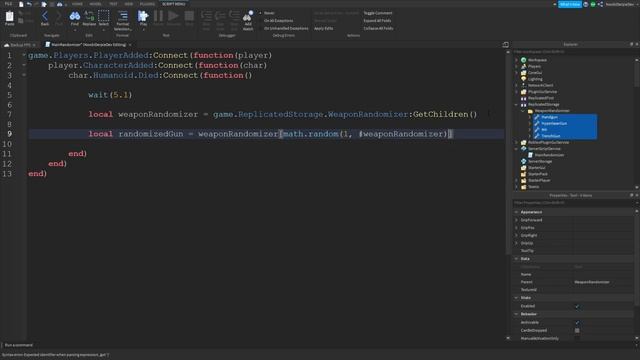640x360 pixels.
Task: Toggle the Enabled property checkbox
Action: pos(577,306)
